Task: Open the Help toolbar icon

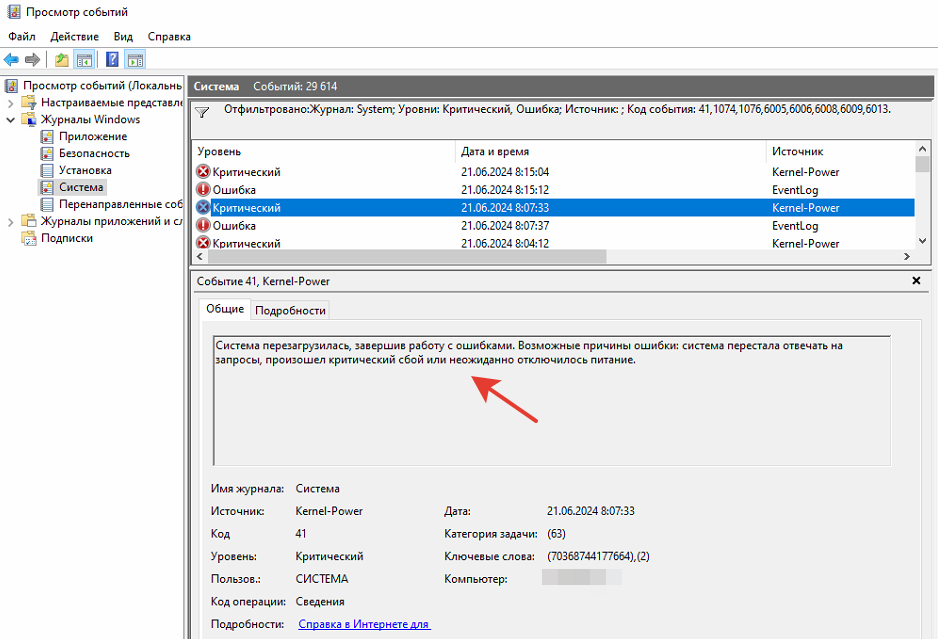Action: coord(112,59)
